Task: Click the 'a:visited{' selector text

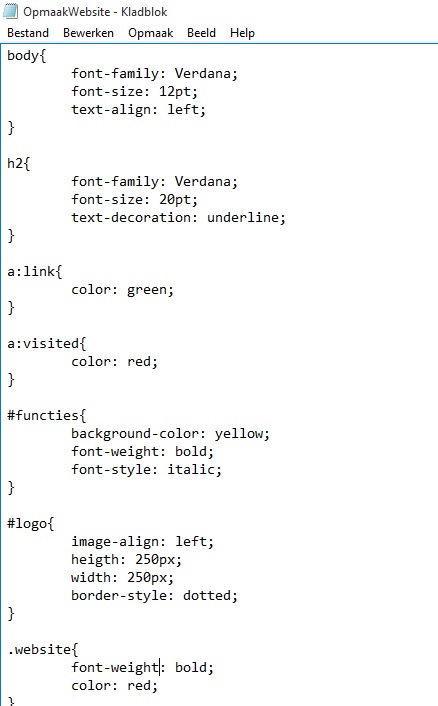Action: pyautogui.click(x=46, y=344)
